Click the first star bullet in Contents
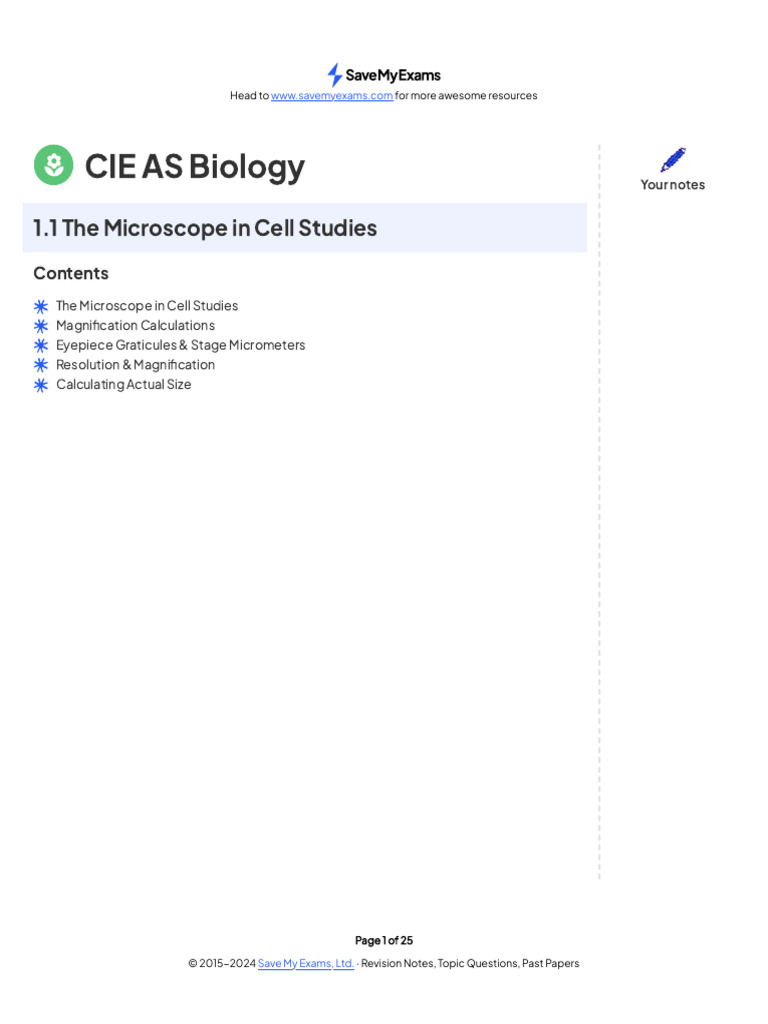This screenshot has width=768, height=1024. point(41,306)
